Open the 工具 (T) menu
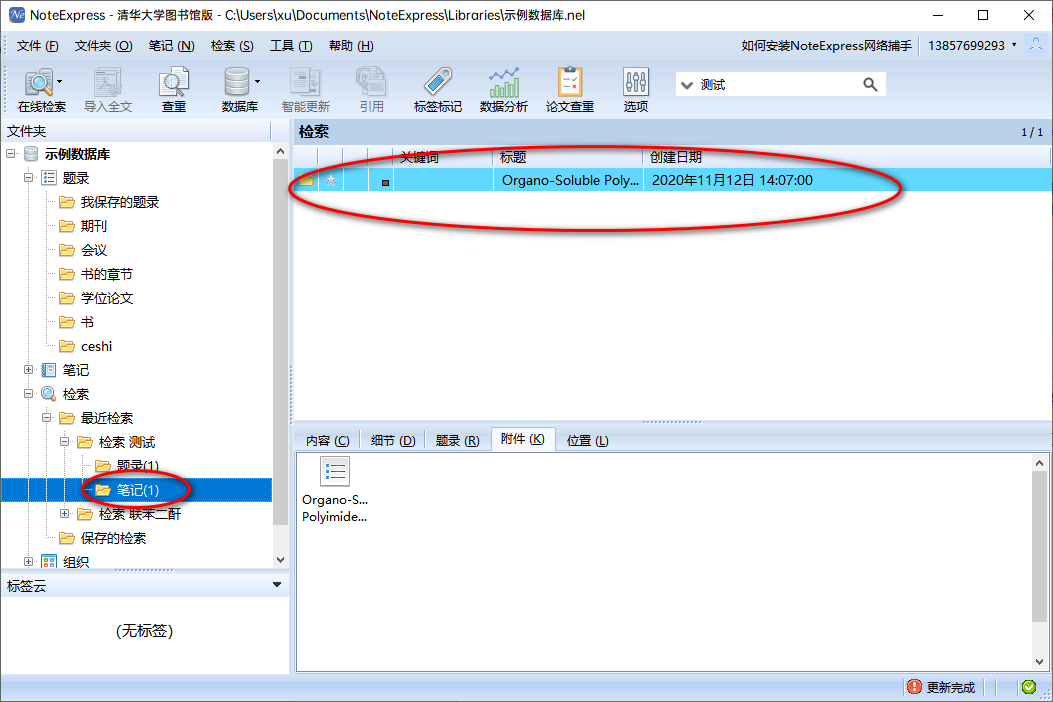1053x702 pixels. pyautogui.click(x=291, y=46)
